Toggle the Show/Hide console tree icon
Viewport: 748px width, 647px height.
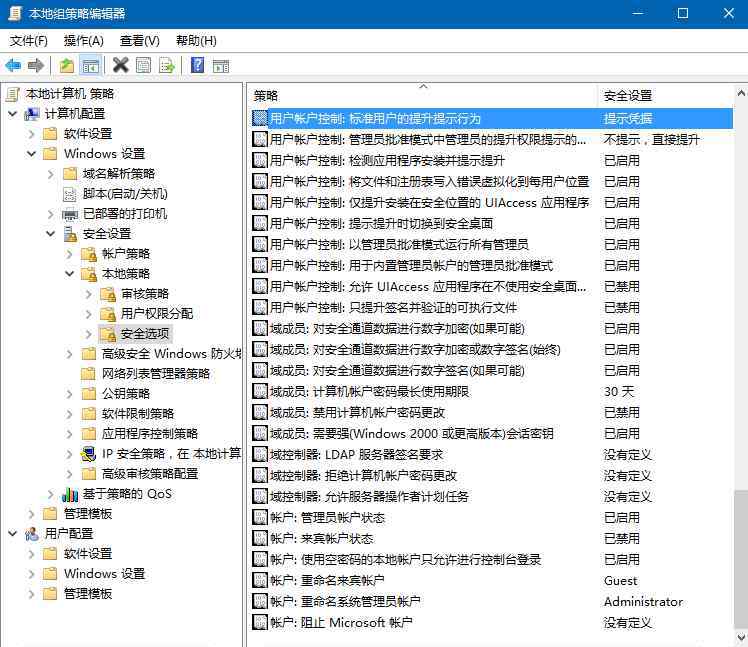pos(91,65)
